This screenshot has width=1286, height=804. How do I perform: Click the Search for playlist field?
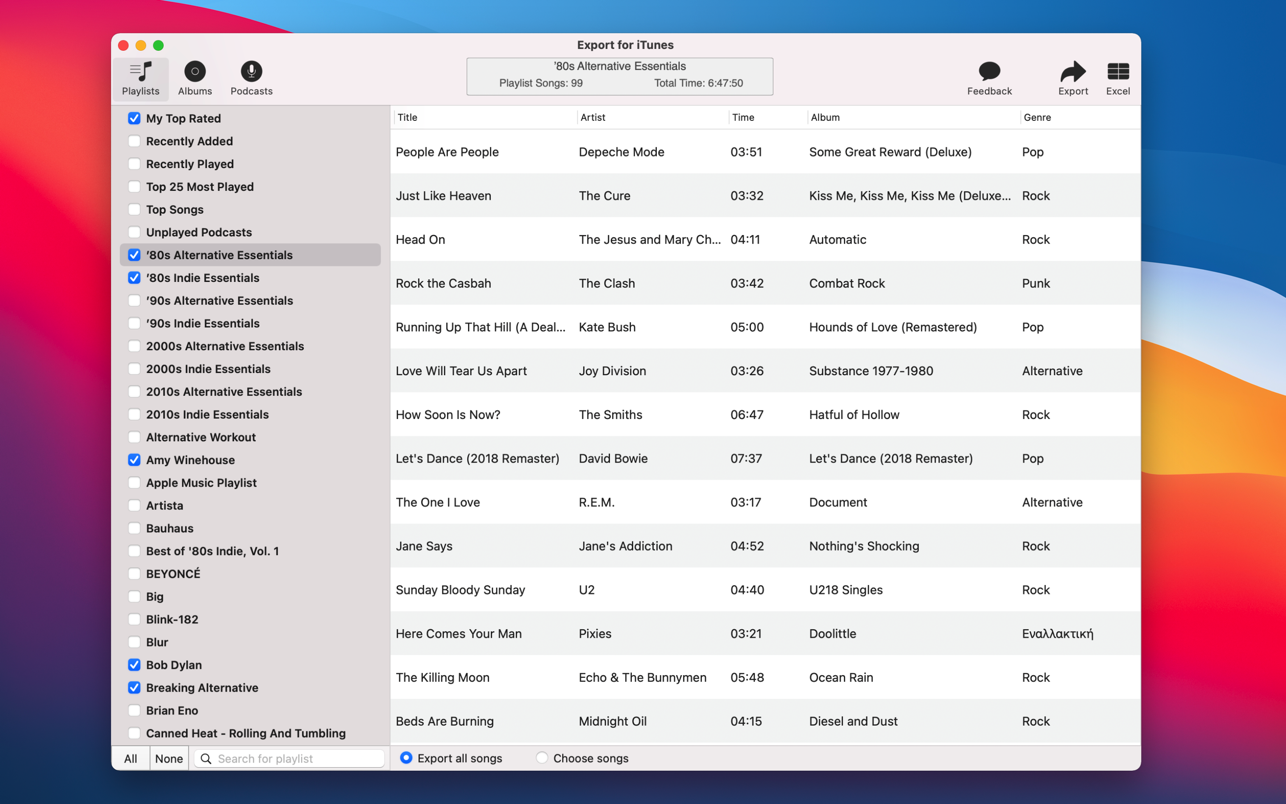[x=297, y=759]
